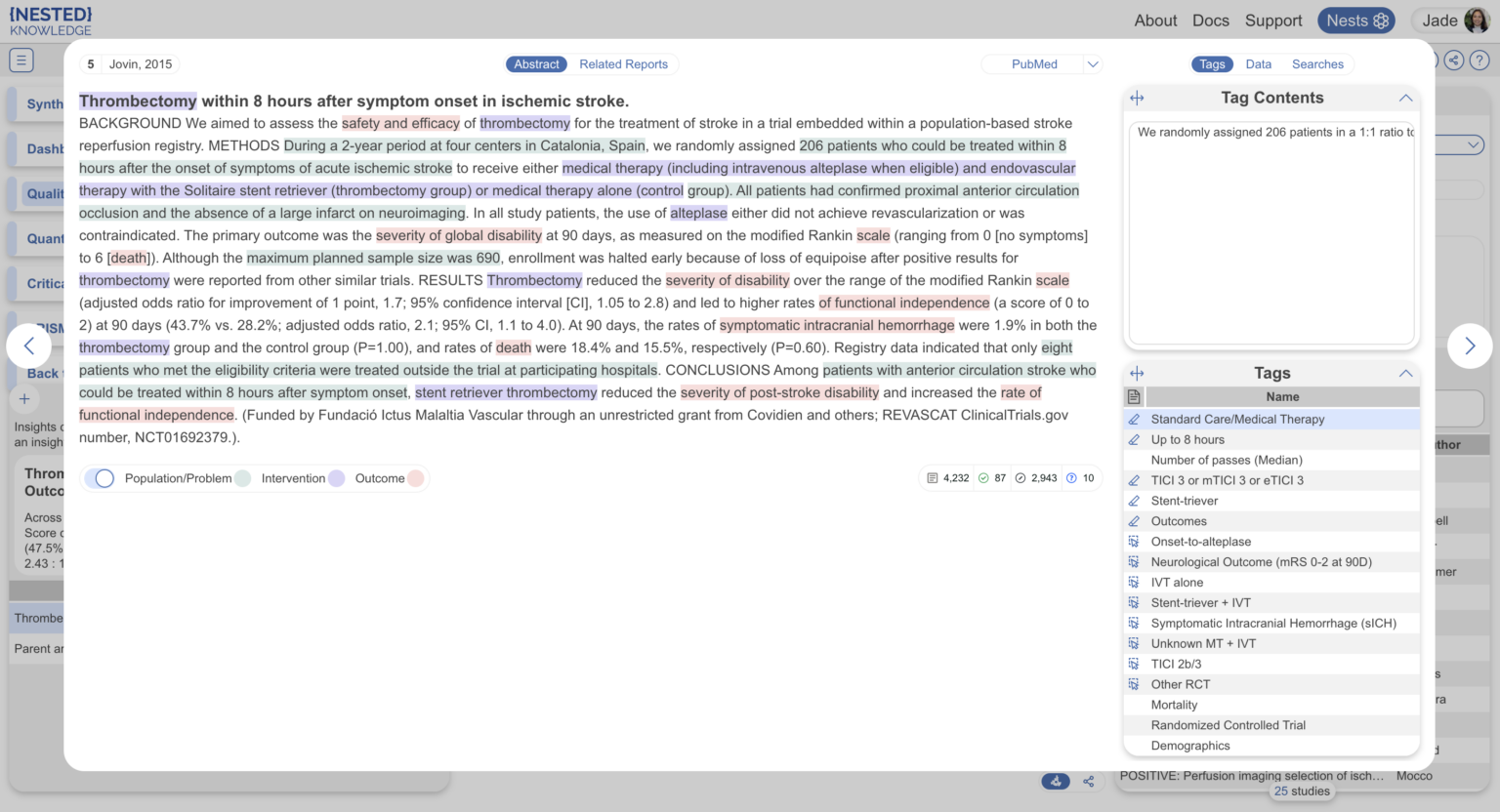Switch to the Related Reports tab
The height and width of the screenshot is (812, 1500).
click(x=624, y=63)
